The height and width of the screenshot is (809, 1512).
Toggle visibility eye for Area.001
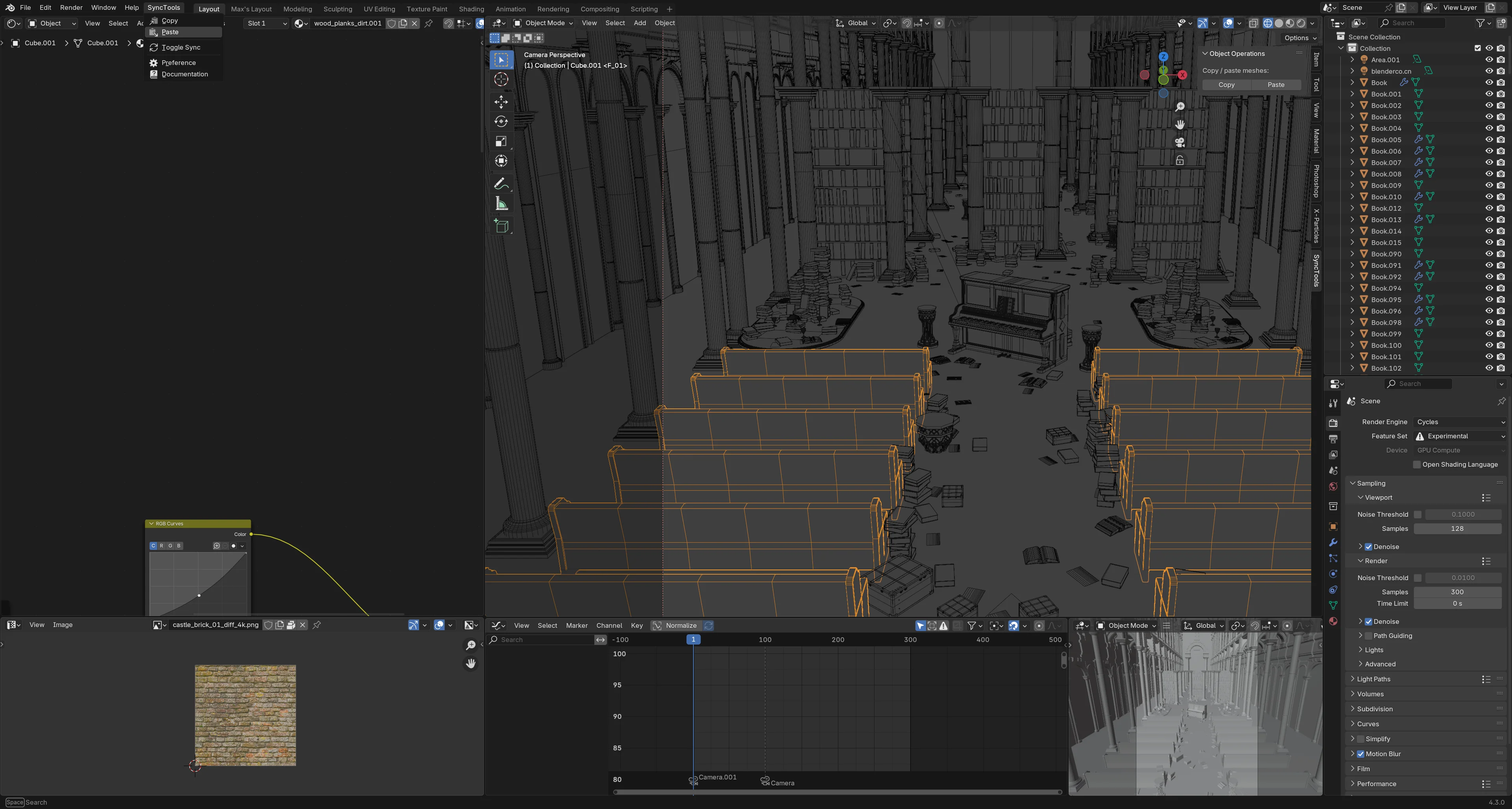click(1489, 59)
